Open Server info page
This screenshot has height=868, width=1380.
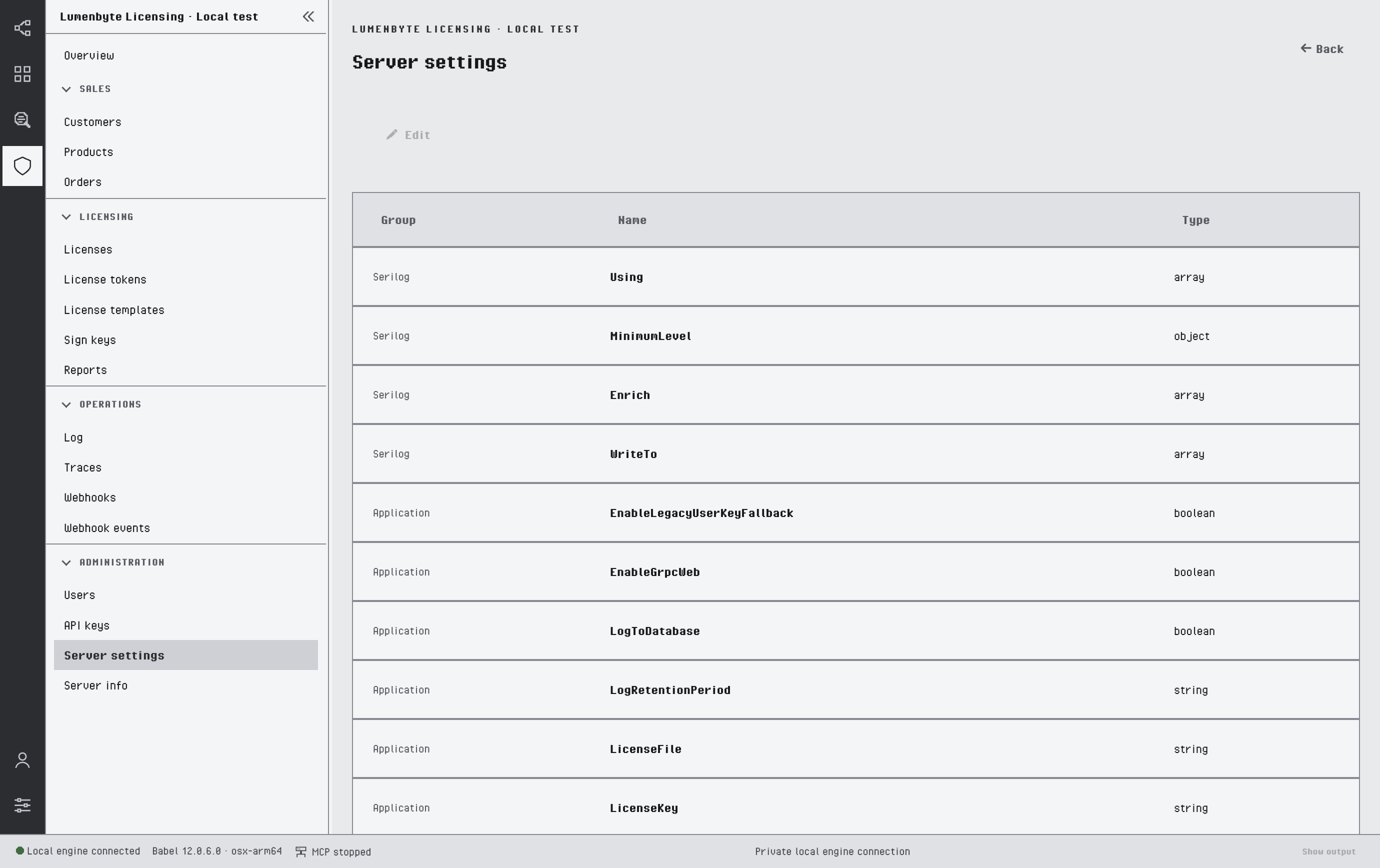pos(95,686)
